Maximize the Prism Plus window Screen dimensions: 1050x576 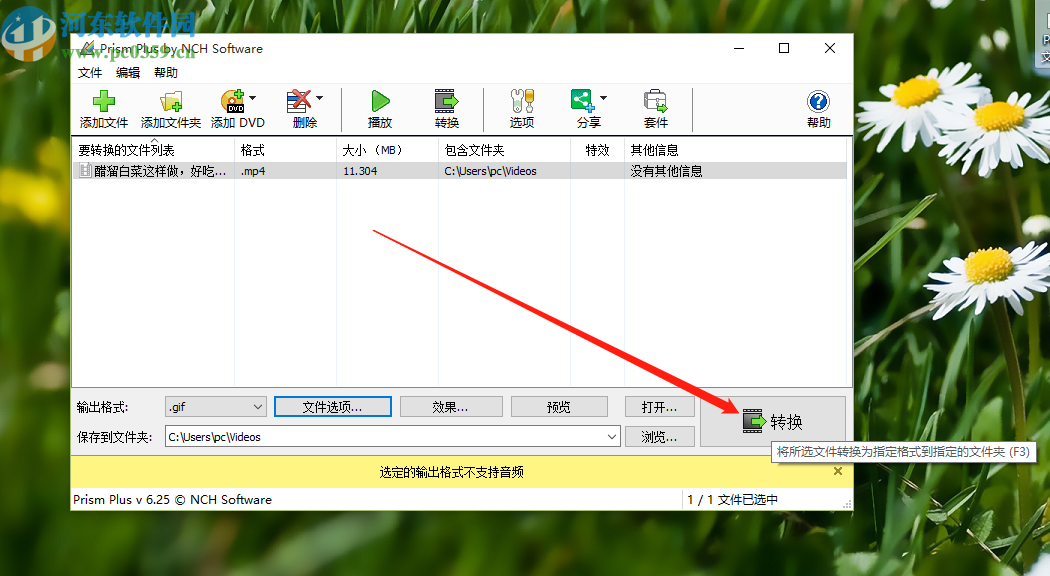click(x=784, y=48)
